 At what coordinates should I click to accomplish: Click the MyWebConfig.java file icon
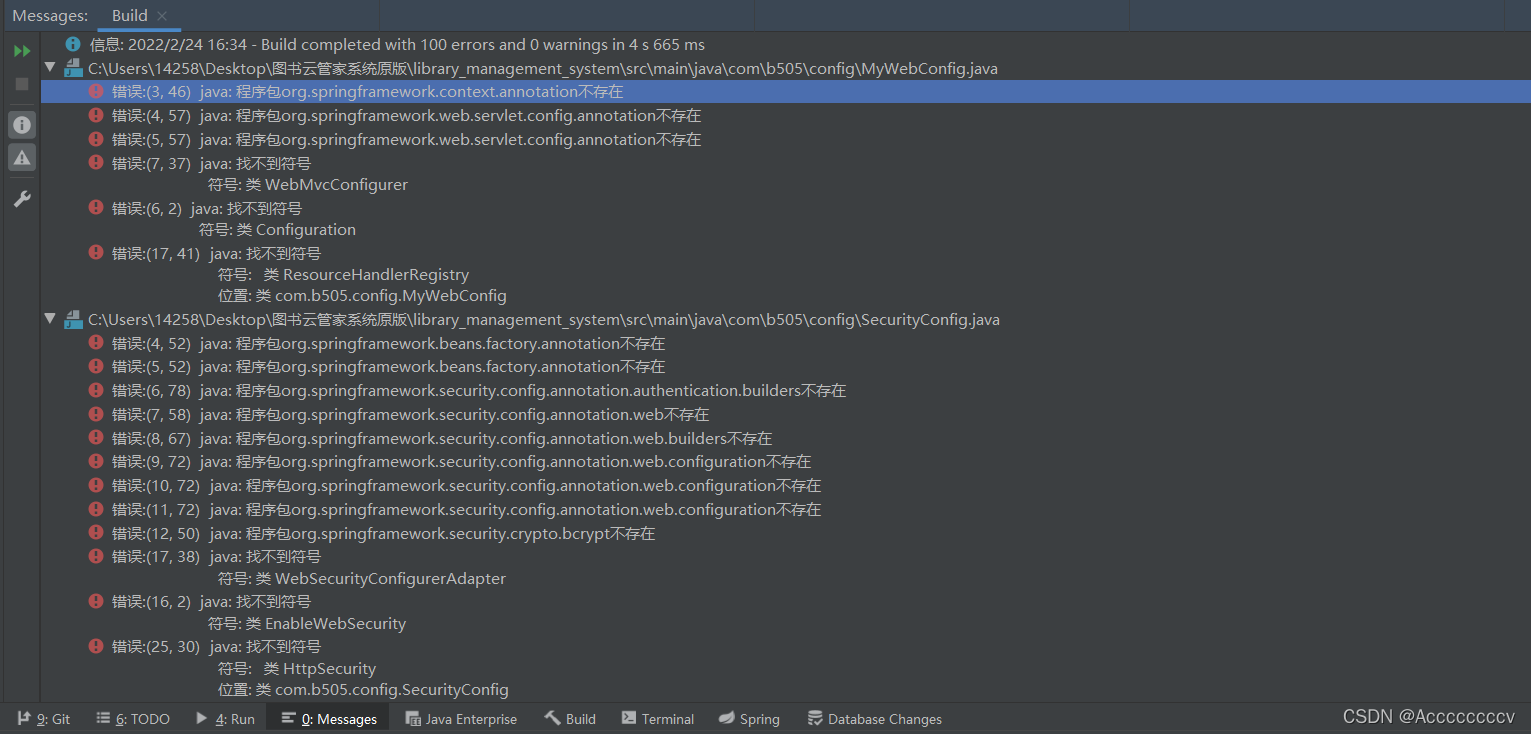pos(73,68)
